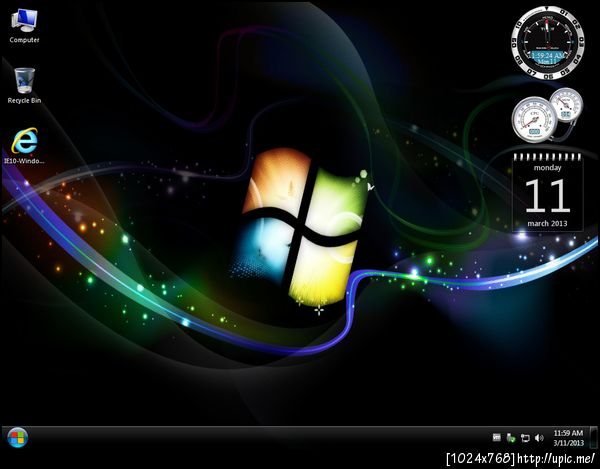
Task: Click the calendar gadget showing monday 11
Action: click(x=548, y=192)
